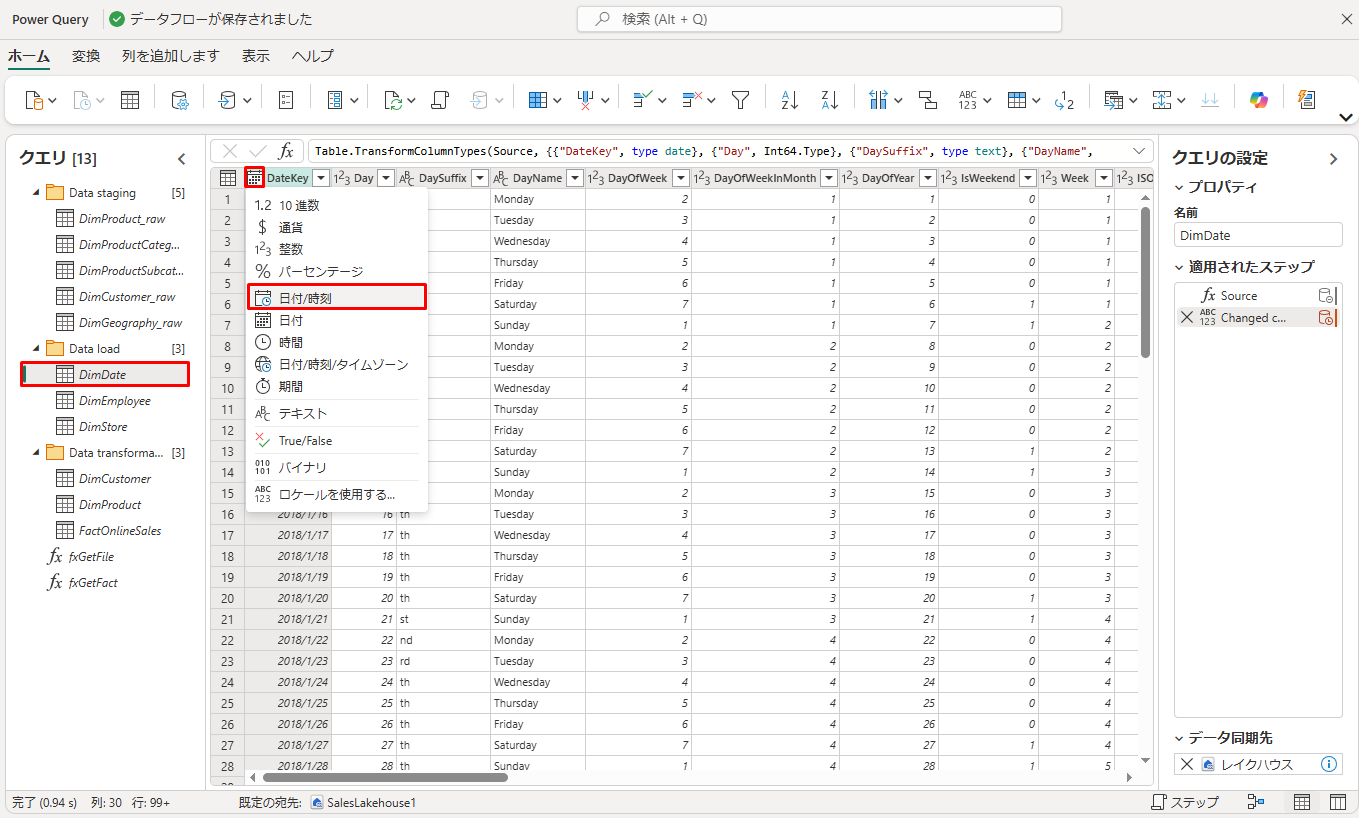
Task: Click the 検索 search box
Action: [818, 19]
